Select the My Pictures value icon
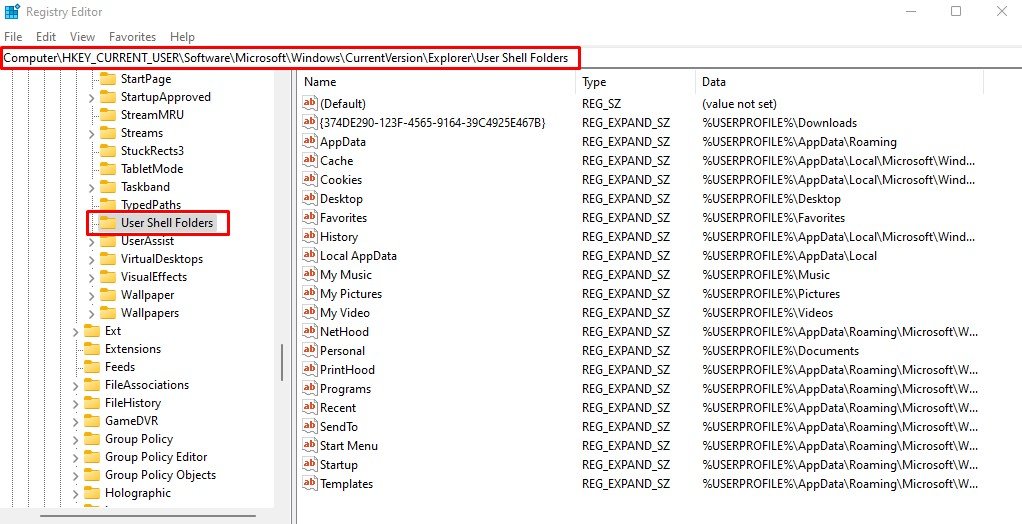Viewport: 1022px width, 524px height. [x=310, y=293]
